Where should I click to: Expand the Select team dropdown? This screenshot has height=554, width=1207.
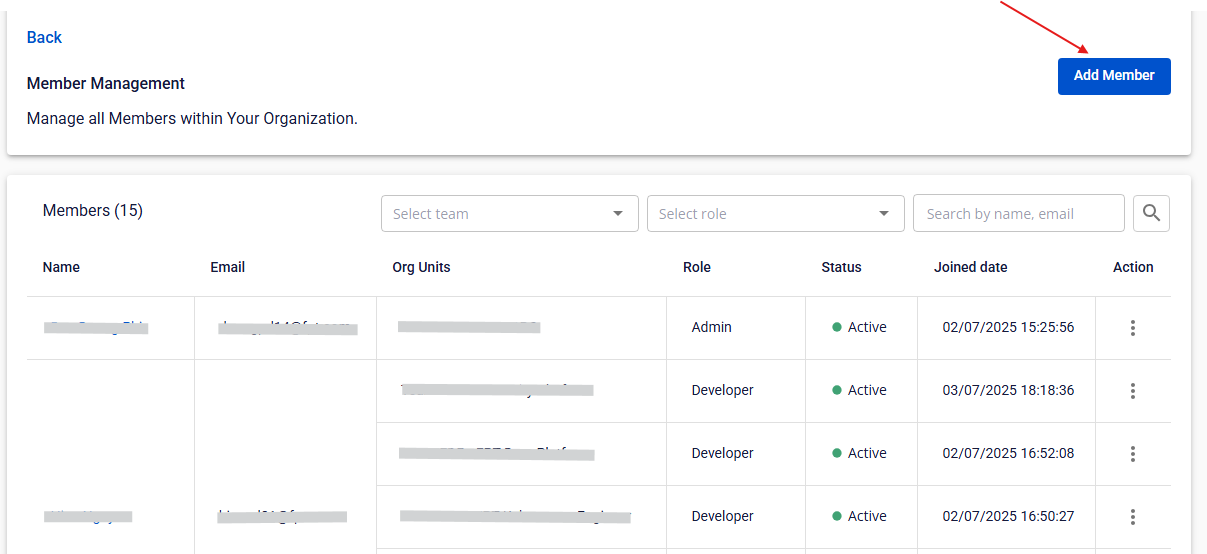click(500, 213)
